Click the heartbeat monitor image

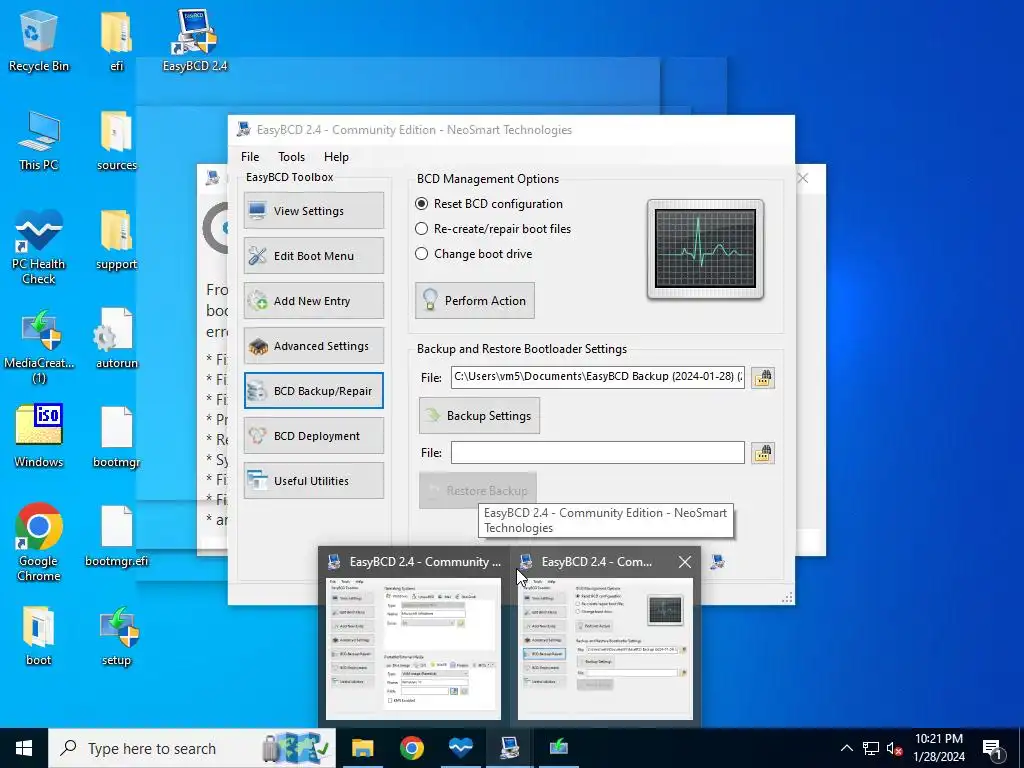point(705,249)
